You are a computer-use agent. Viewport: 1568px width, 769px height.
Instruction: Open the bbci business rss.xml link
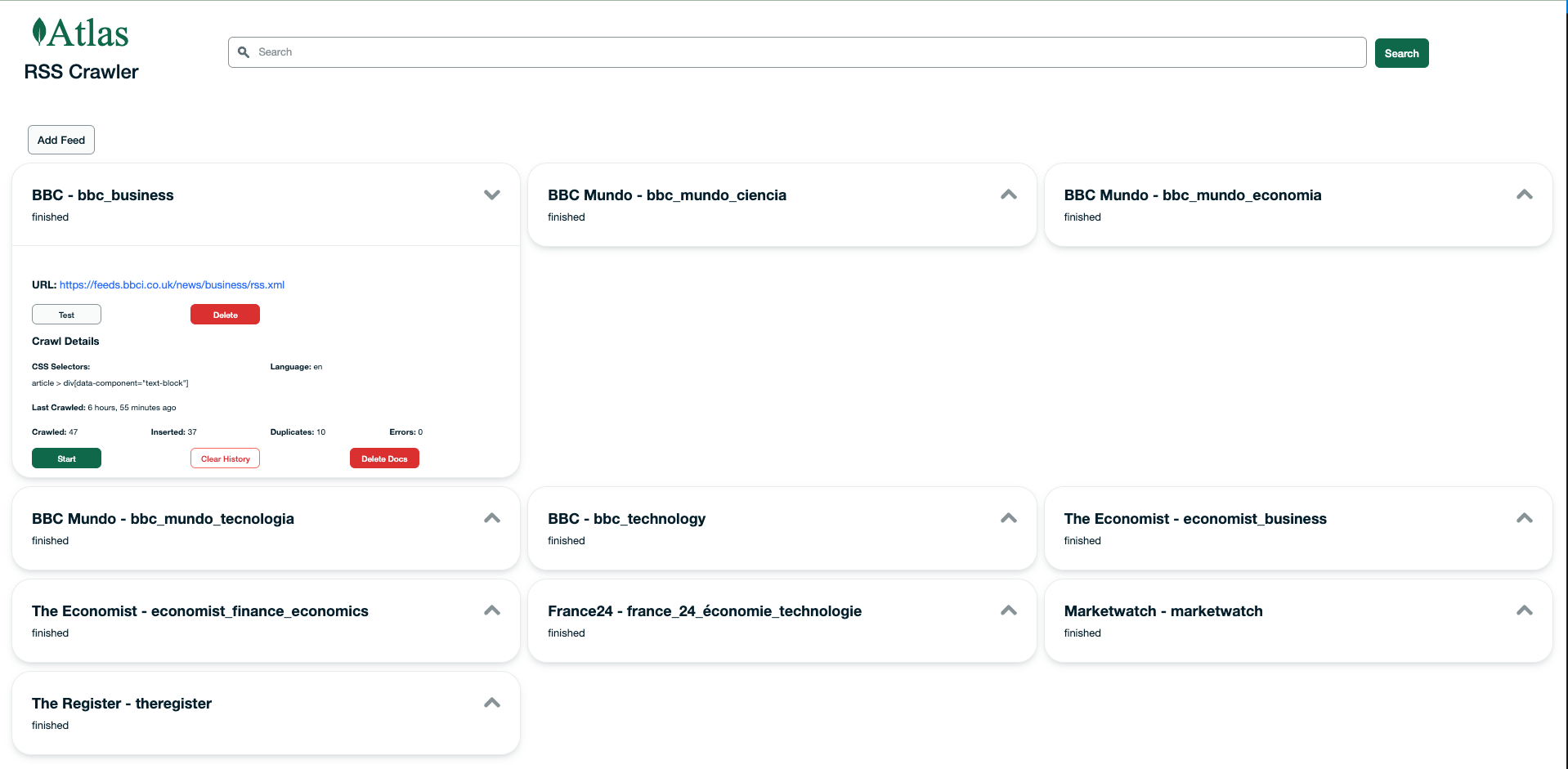[172, 285]
